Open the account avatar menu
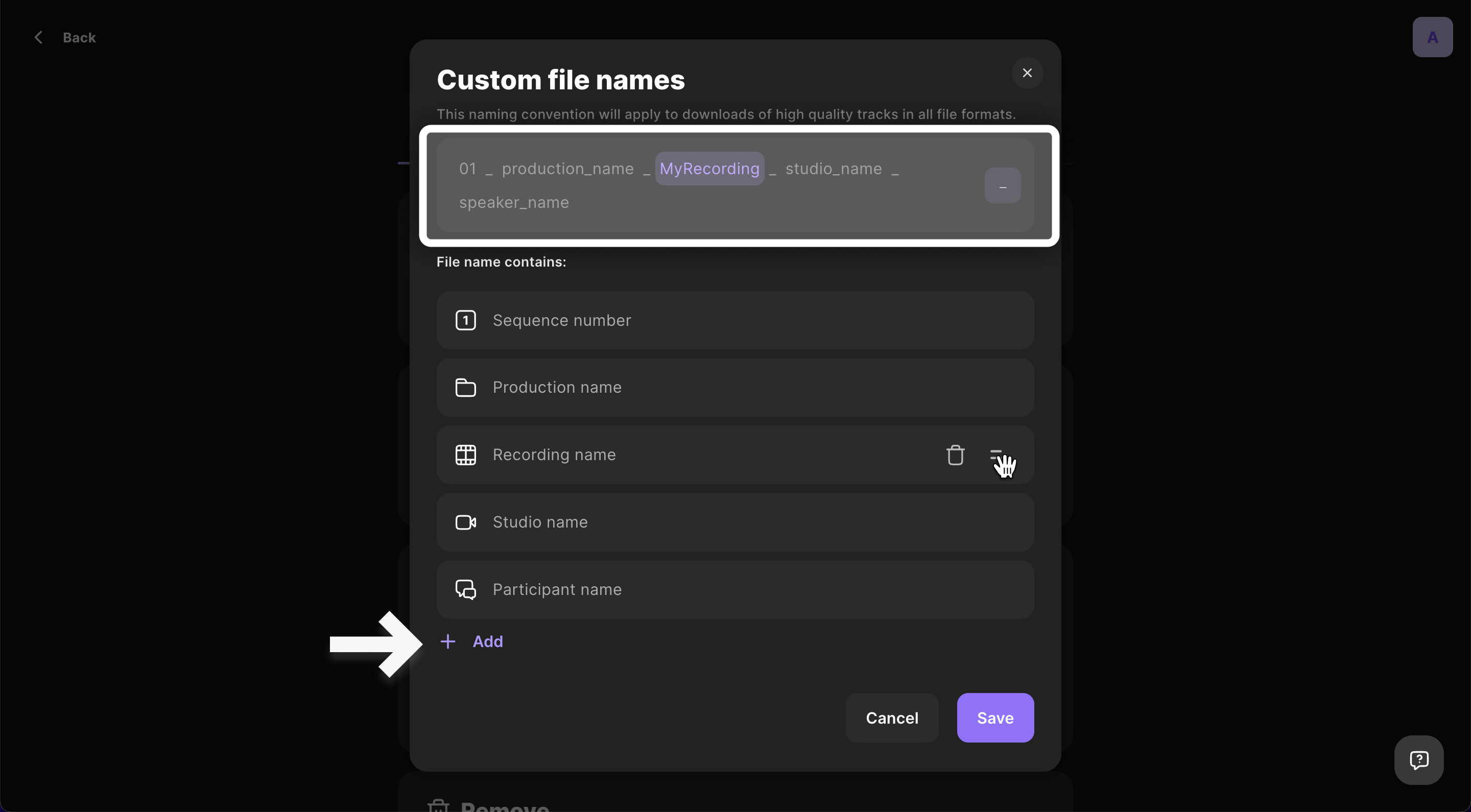This screenshot has height=812, width=1471. 1432,38
